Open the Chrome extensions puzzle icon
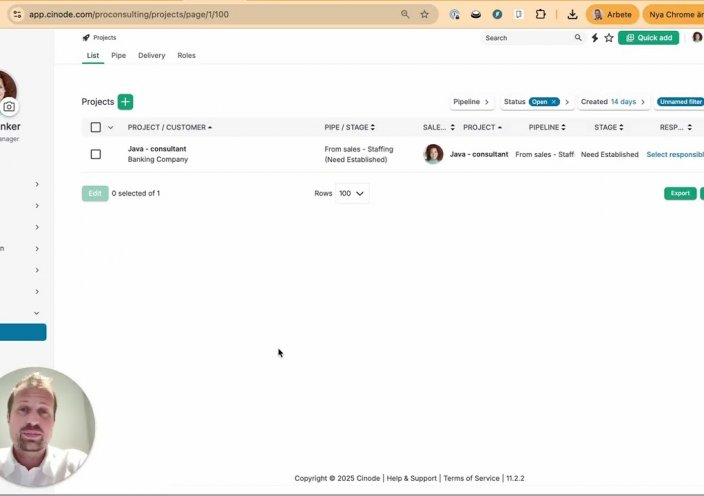 tap(541, 15)
